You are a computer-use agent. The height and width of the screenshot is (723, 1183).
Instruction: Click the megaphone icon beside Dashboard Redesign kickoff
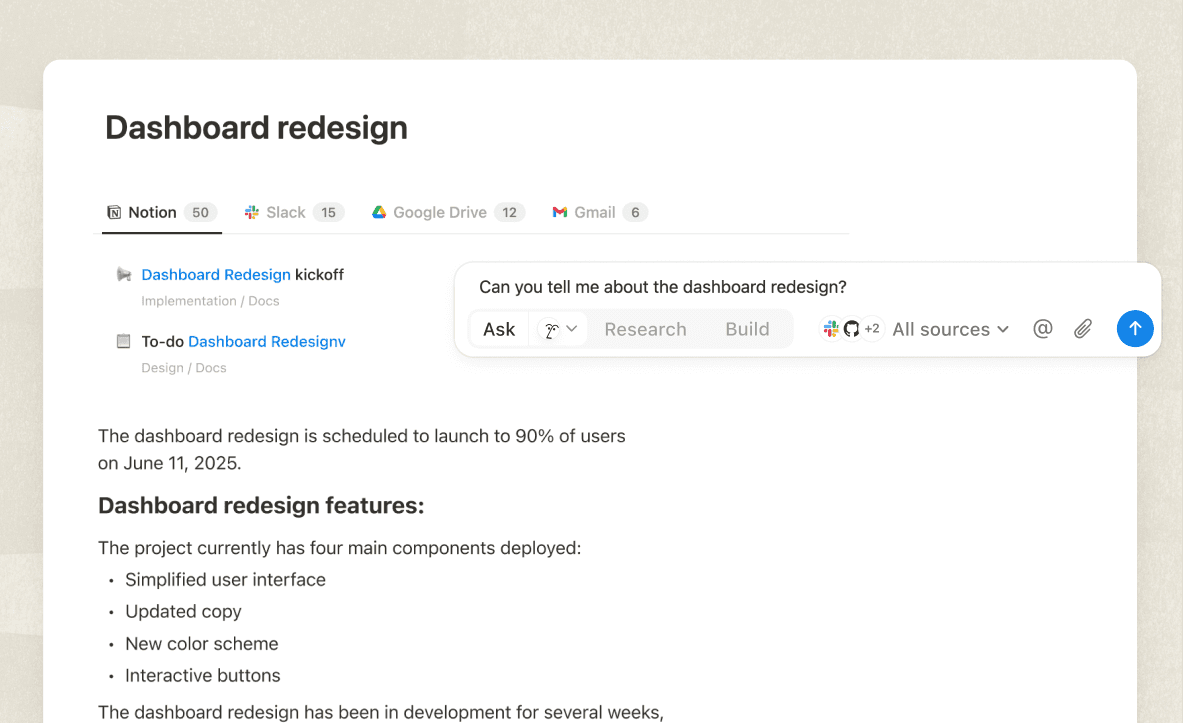point(122,274)
